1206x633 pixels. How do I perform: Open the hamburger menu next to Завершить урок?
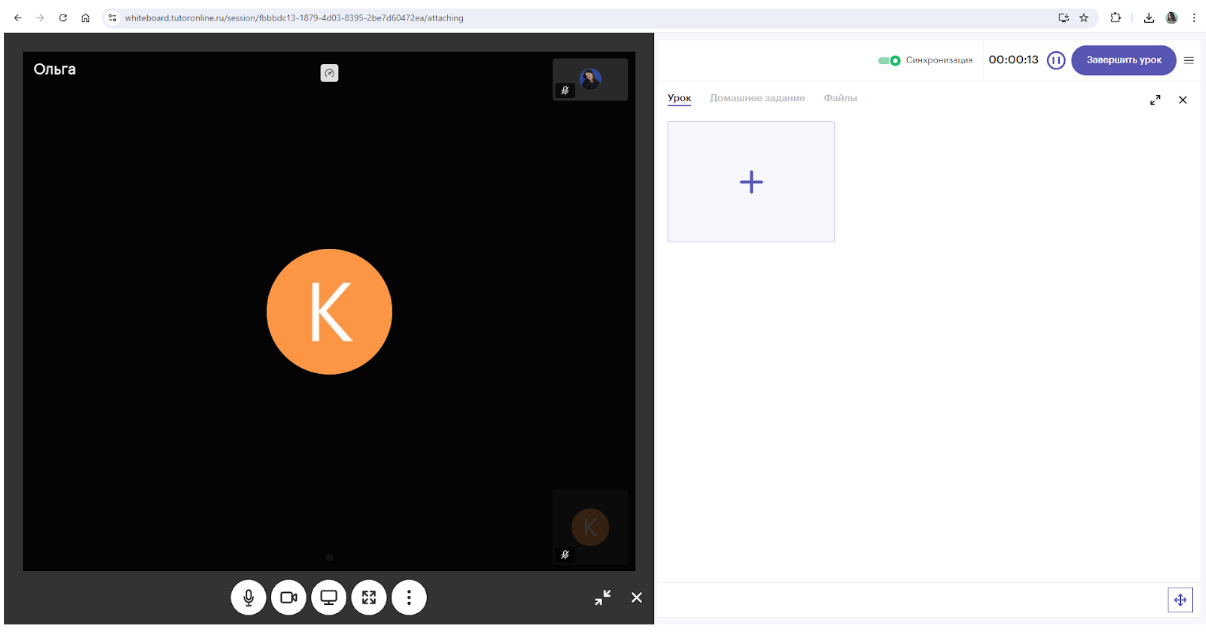point(1189,60)
